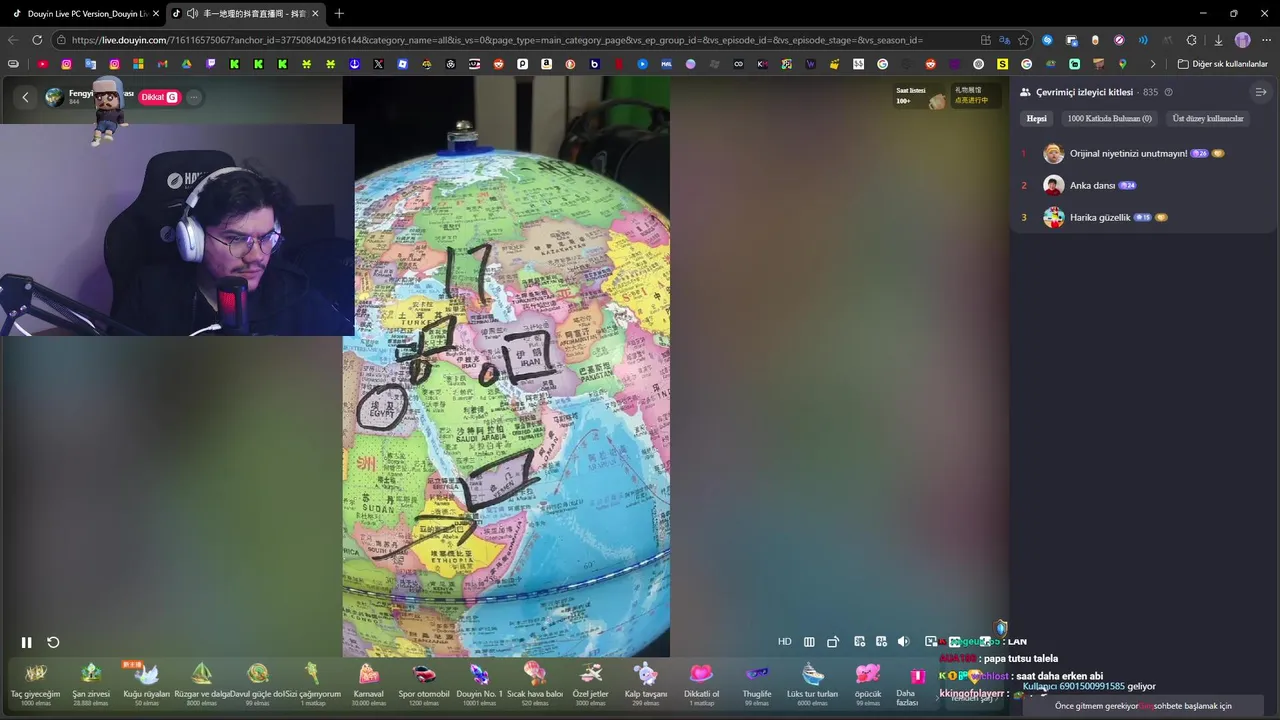Send the Spor otomobil gift

(x=424, y=683)
